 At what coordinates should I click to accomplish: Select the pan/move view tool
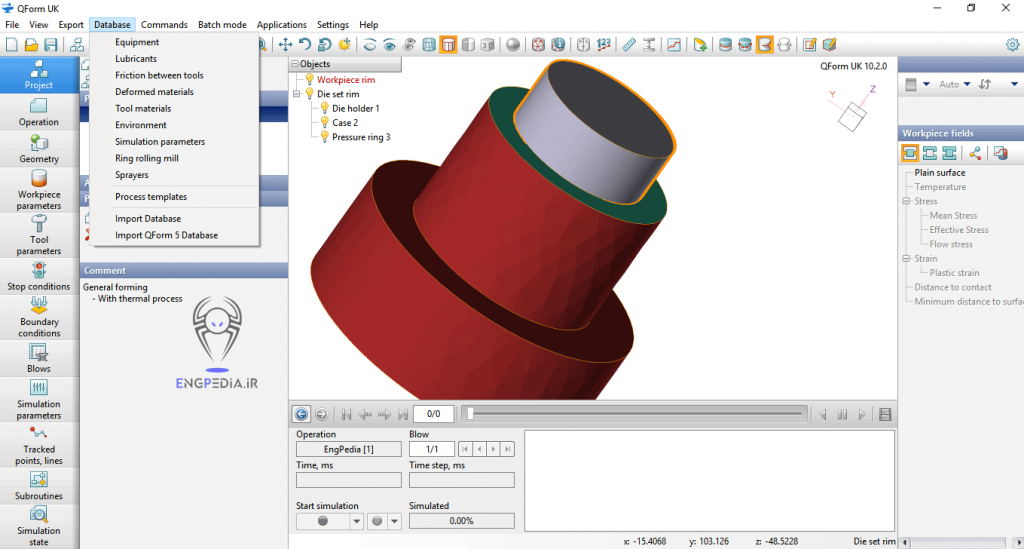click(285, 44)
